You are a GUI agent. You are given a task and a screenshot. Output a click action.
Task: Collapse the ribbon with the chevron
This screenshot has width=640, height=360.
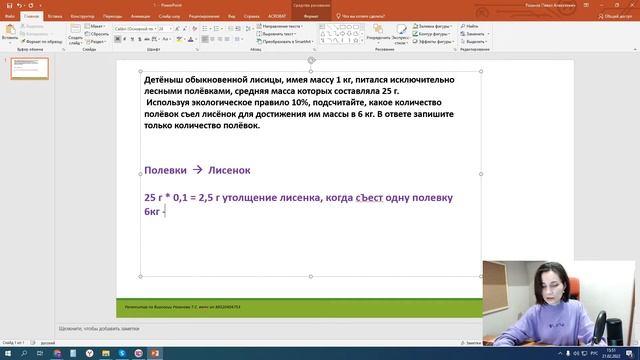(x=635, y=49)
